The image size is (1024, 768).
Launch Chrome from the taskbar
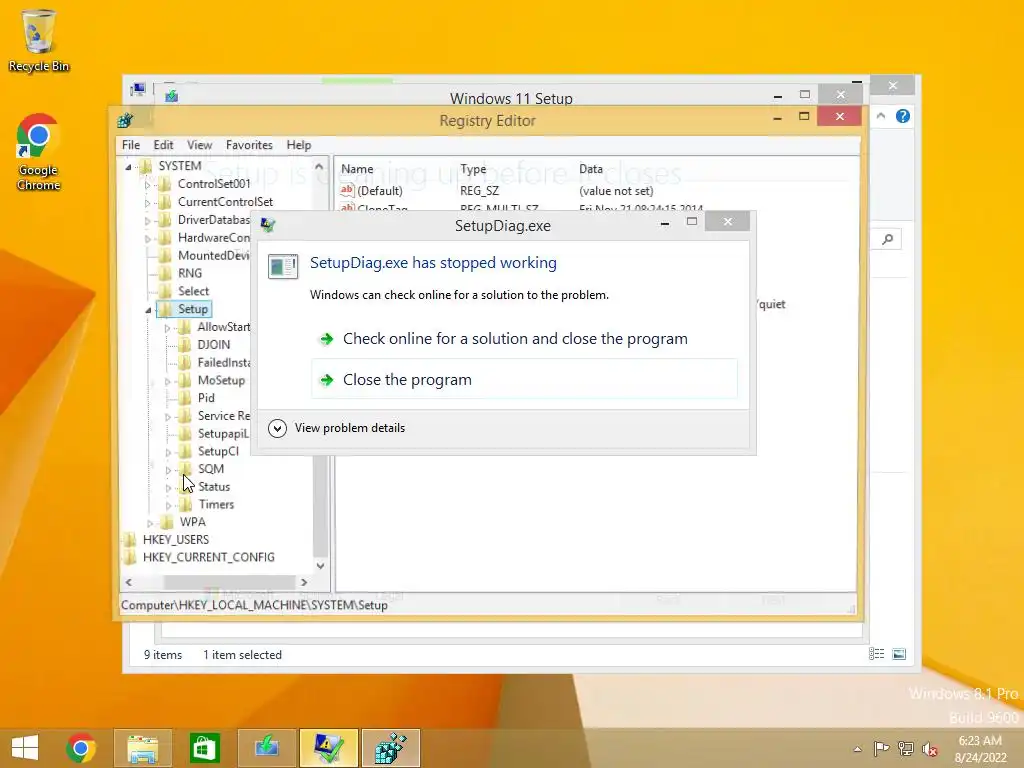coord(81,748)
